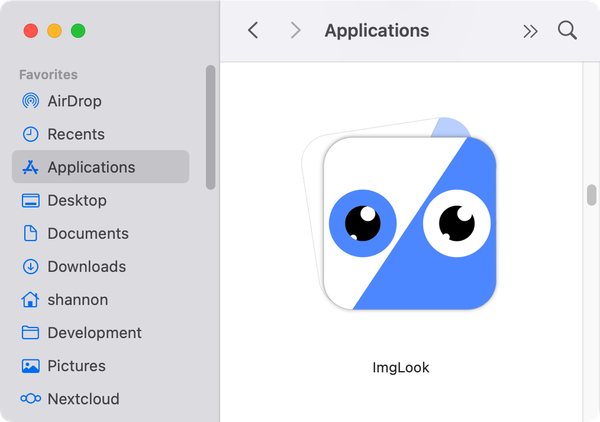Select the Applications sidebar item
The width and height of the screenshot is (600, 422).
90,167
